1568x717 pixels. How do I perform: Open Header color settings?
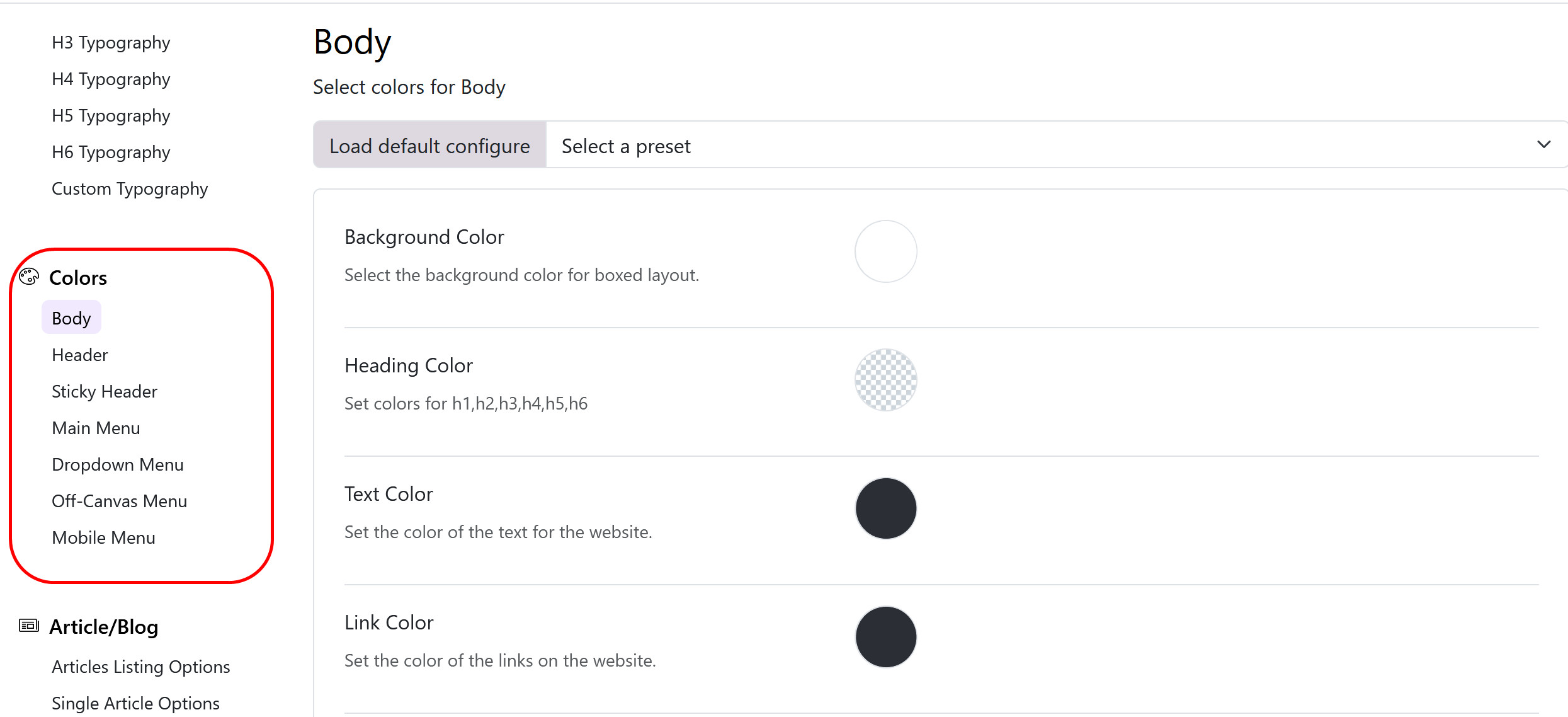[79, 355]
